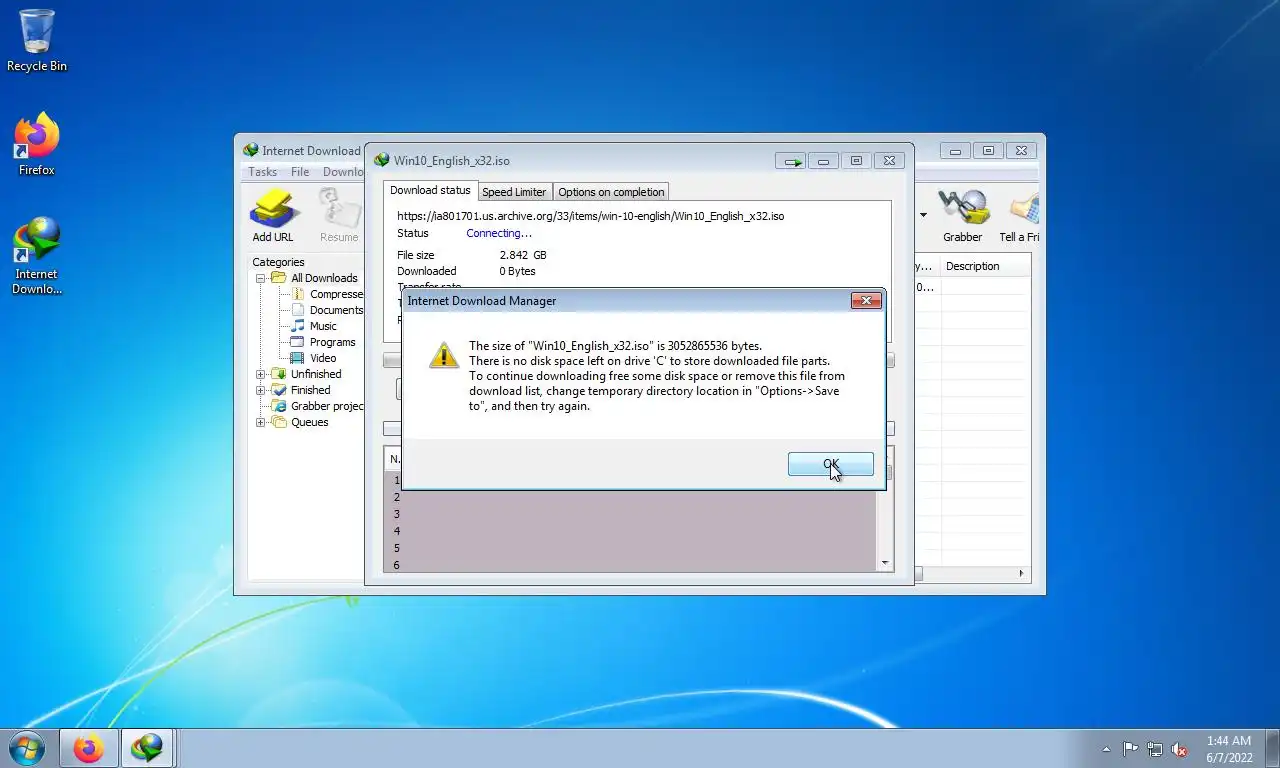Open toolbar dropdown arrow left of Grabber
Screen dimensions: 1280x768
click(x=923, y=214)
